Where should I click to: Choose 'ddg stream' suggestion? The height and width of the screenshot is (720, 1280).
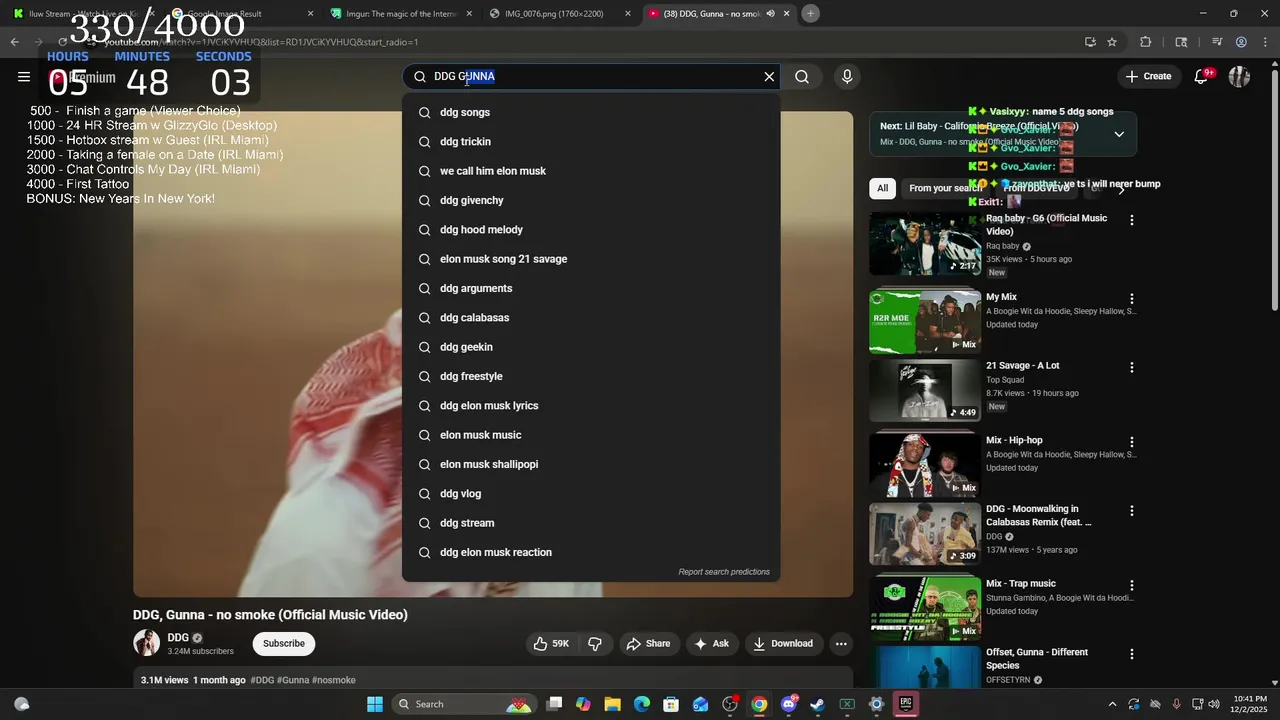point(591,523)
